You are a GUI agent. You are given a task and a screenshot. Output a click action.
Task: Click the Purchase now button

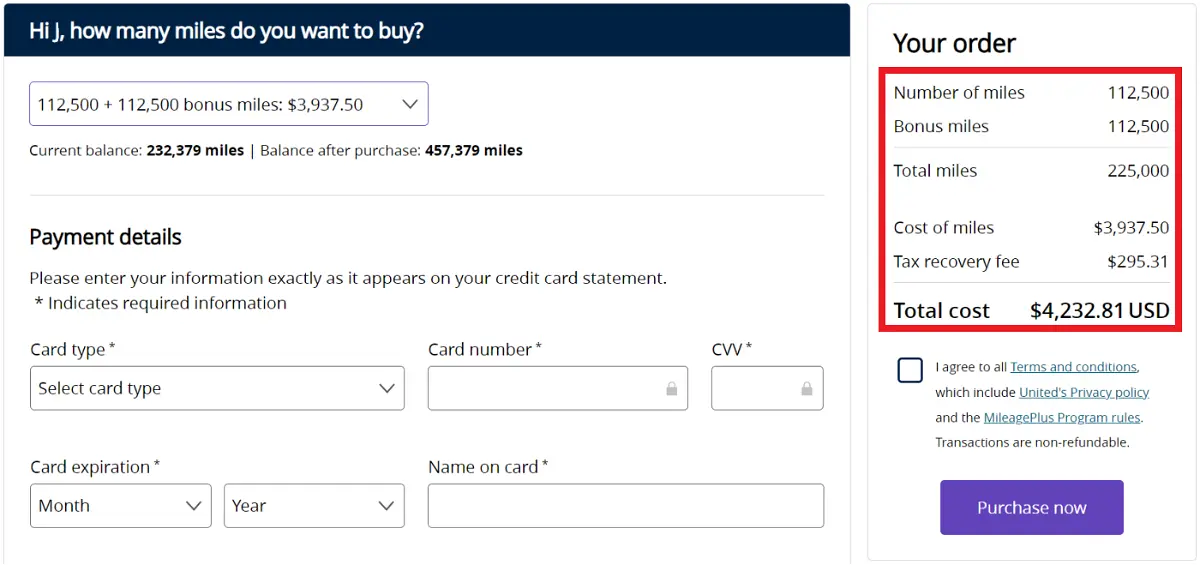pyautogui.click(x=1032, y=508)
